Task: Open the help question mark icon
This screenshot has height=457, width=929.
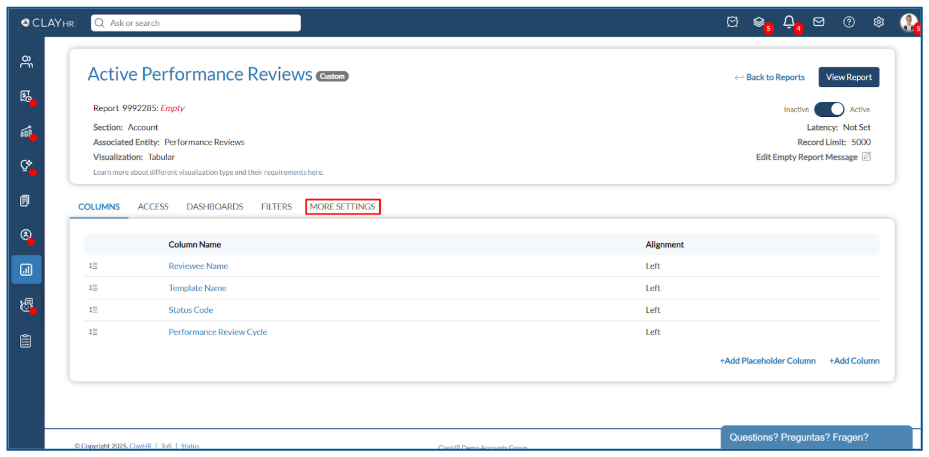Action: [x=849, y=23]
